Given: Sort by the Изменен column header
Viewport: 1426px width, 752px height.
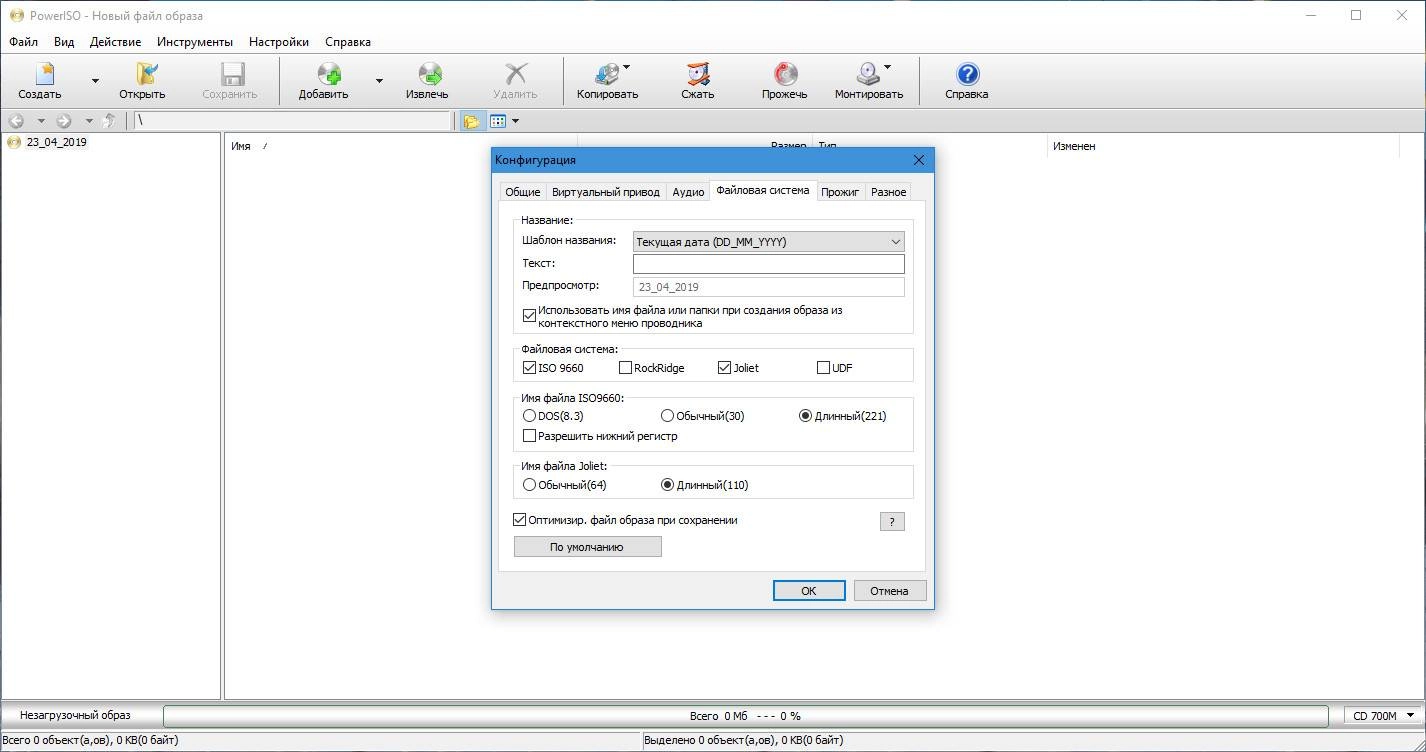Looking at the screenshot, I should pyautogui.click(x=1073, y=146).
